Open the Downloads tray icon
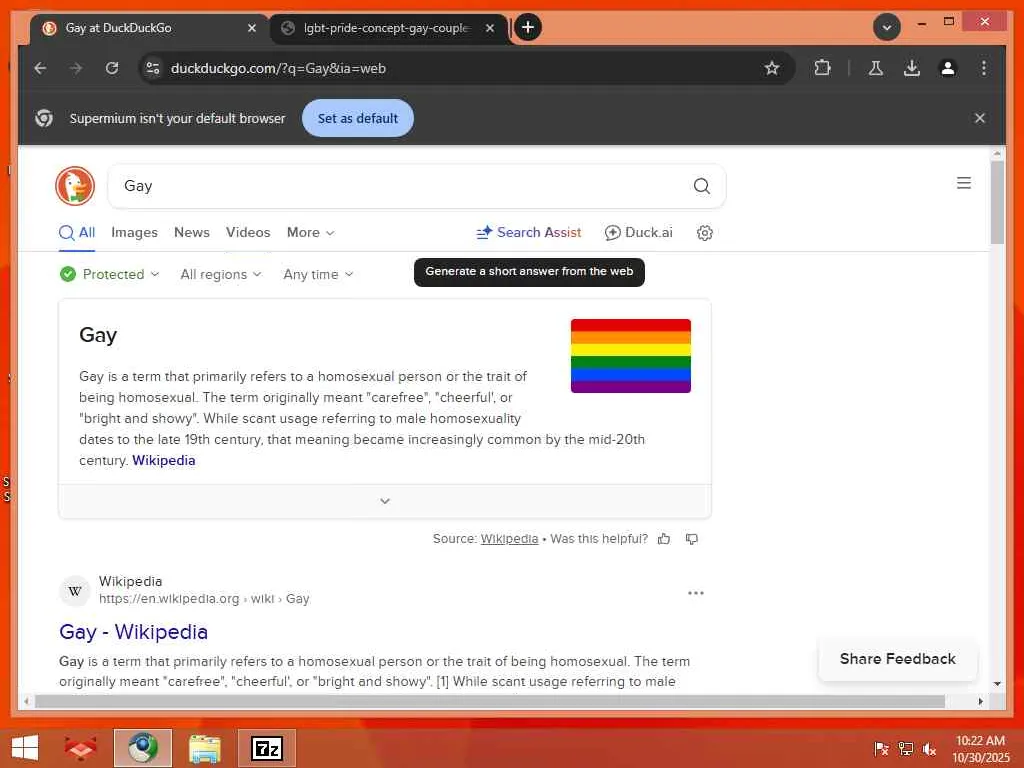Viewport: 1024px width, 768px height. point(912,68)
